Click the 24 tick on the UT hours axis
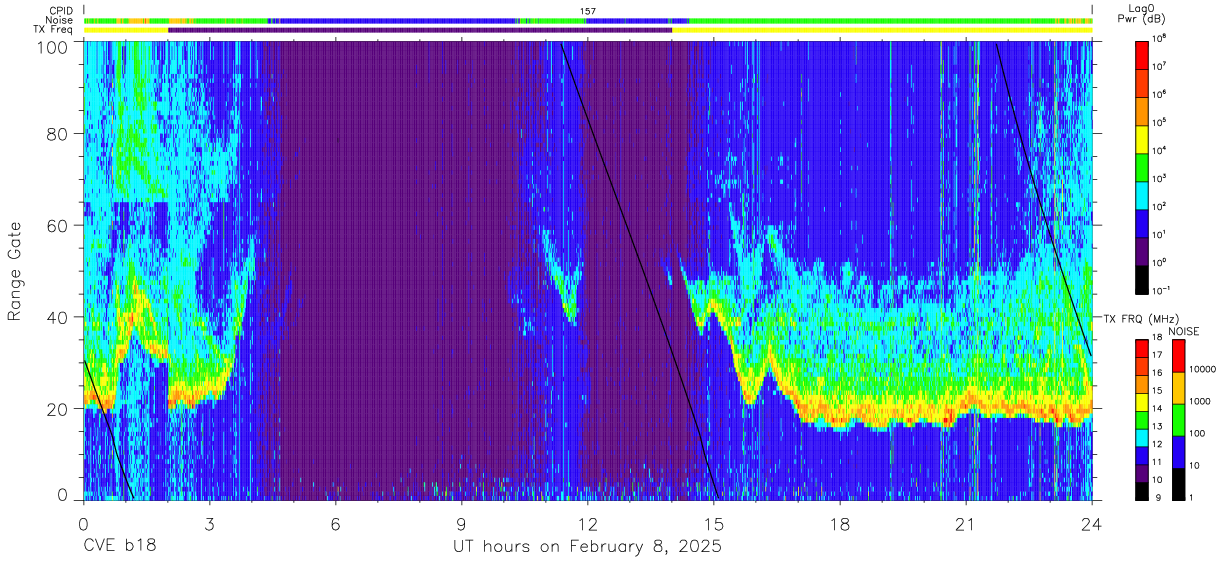1228x567 pixels. coord(1092,523)
